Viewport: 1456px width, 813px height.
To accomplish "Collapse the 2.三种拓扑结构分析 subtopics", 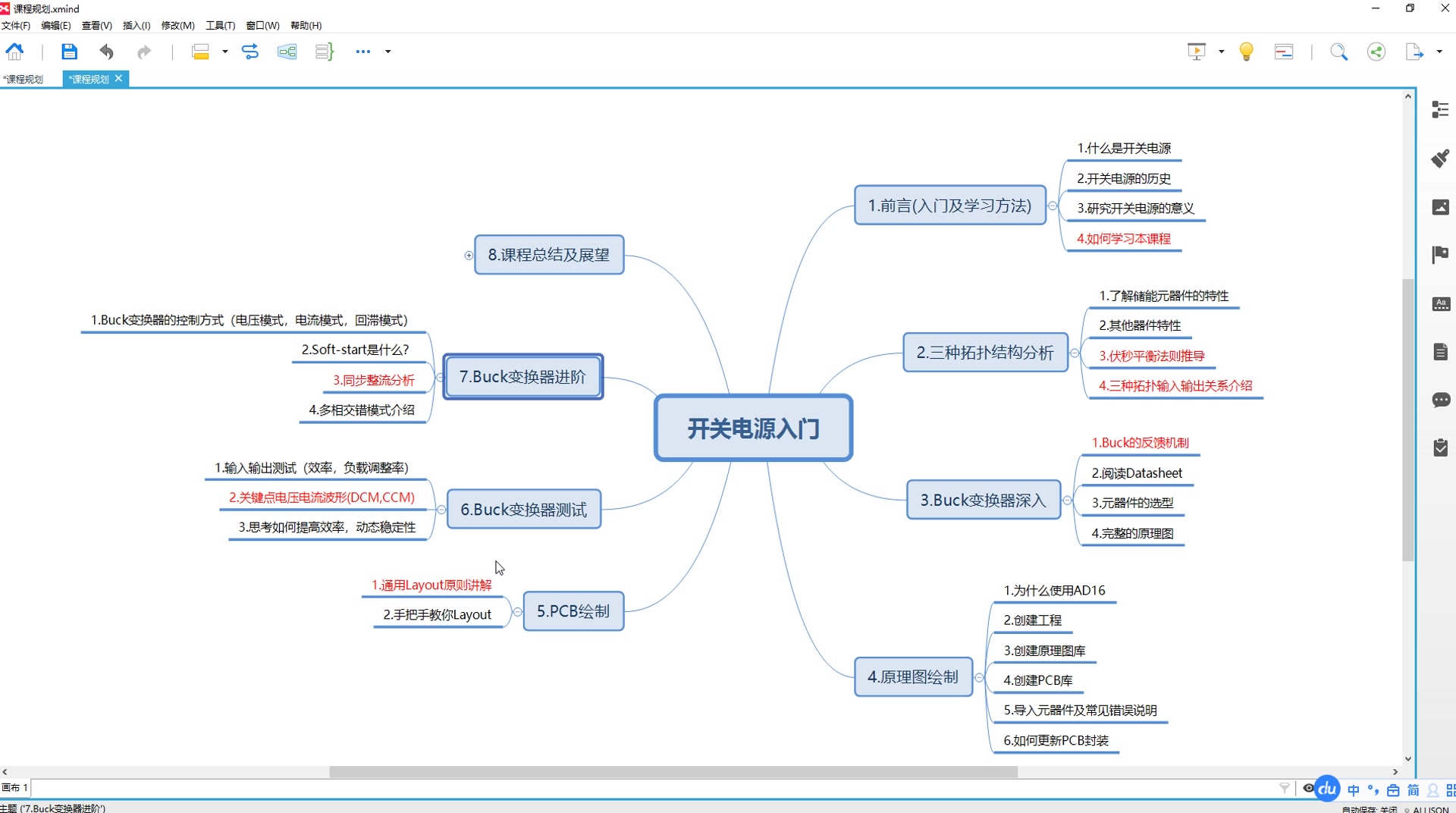I will [1075, 353].
